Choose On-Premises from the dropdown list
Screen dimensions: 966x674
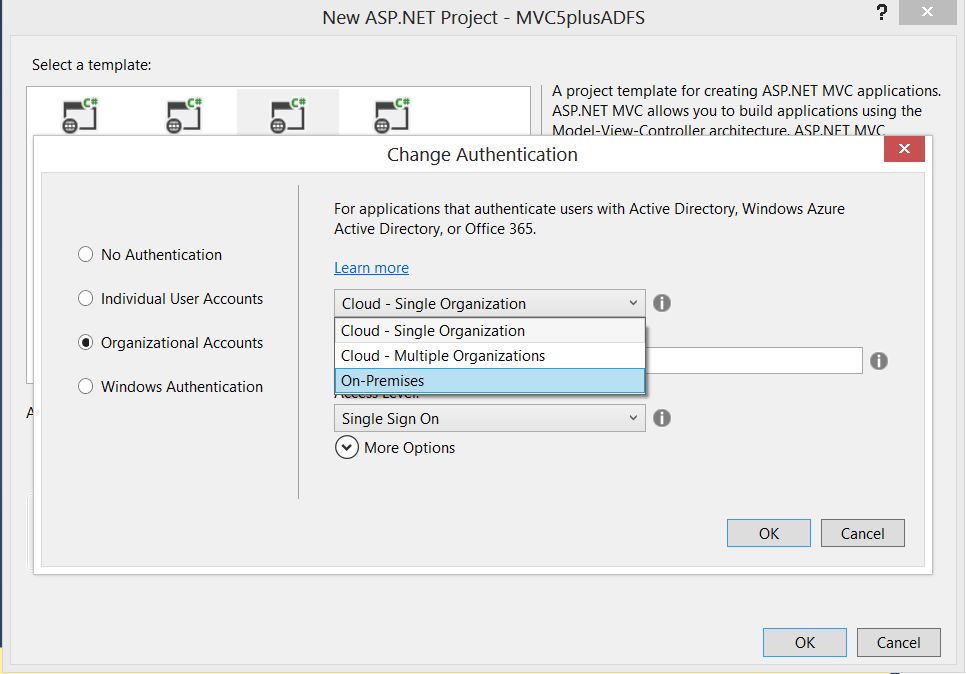point(490,381)
